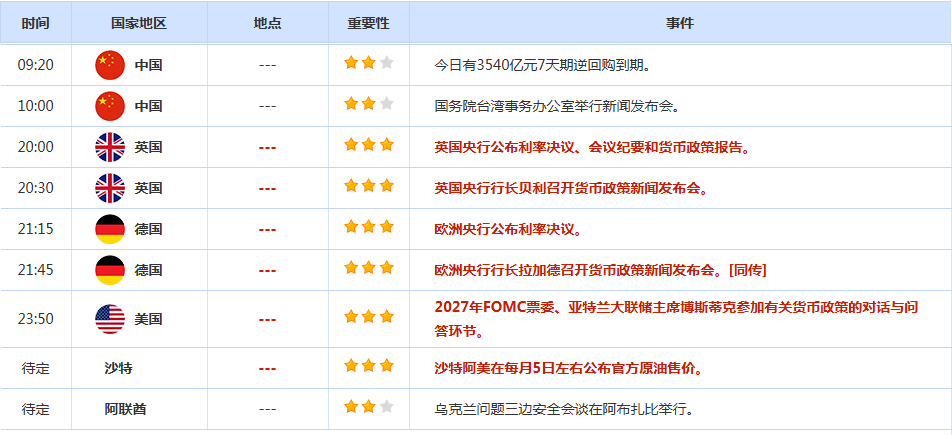Click the China flag in the 10:00 row

coord(110,106)
